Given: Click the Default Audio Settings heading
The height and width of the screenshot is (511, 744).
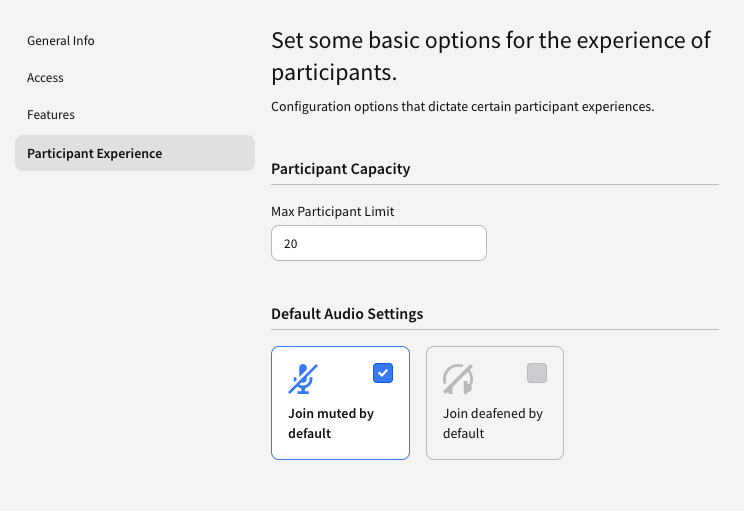Looking at the screenshot, I should coord(347,314).
